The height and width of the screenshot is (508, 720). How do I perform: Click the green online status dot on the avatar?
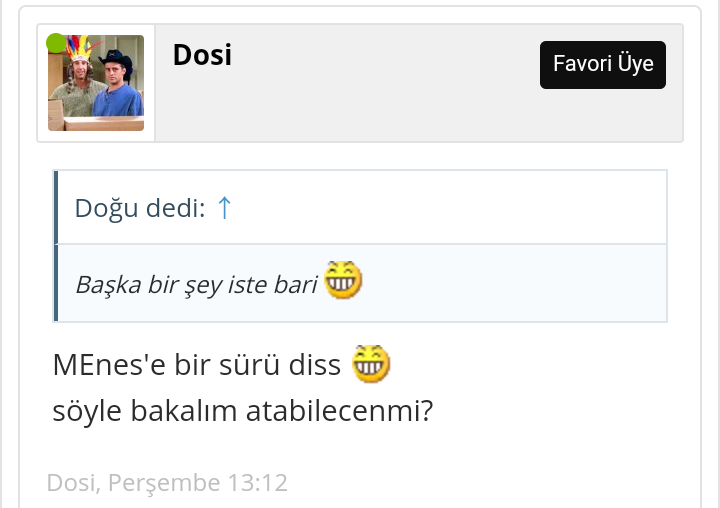point(56,43)
